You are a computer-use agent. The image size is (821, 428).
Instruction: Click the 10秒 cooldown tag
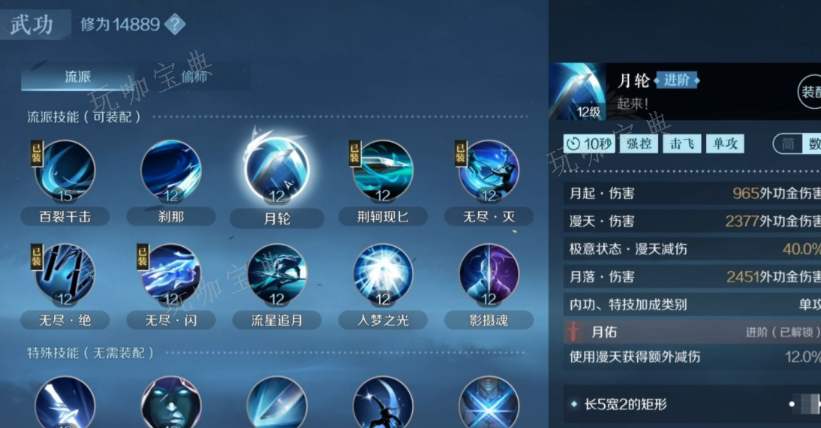click(590, 144)
